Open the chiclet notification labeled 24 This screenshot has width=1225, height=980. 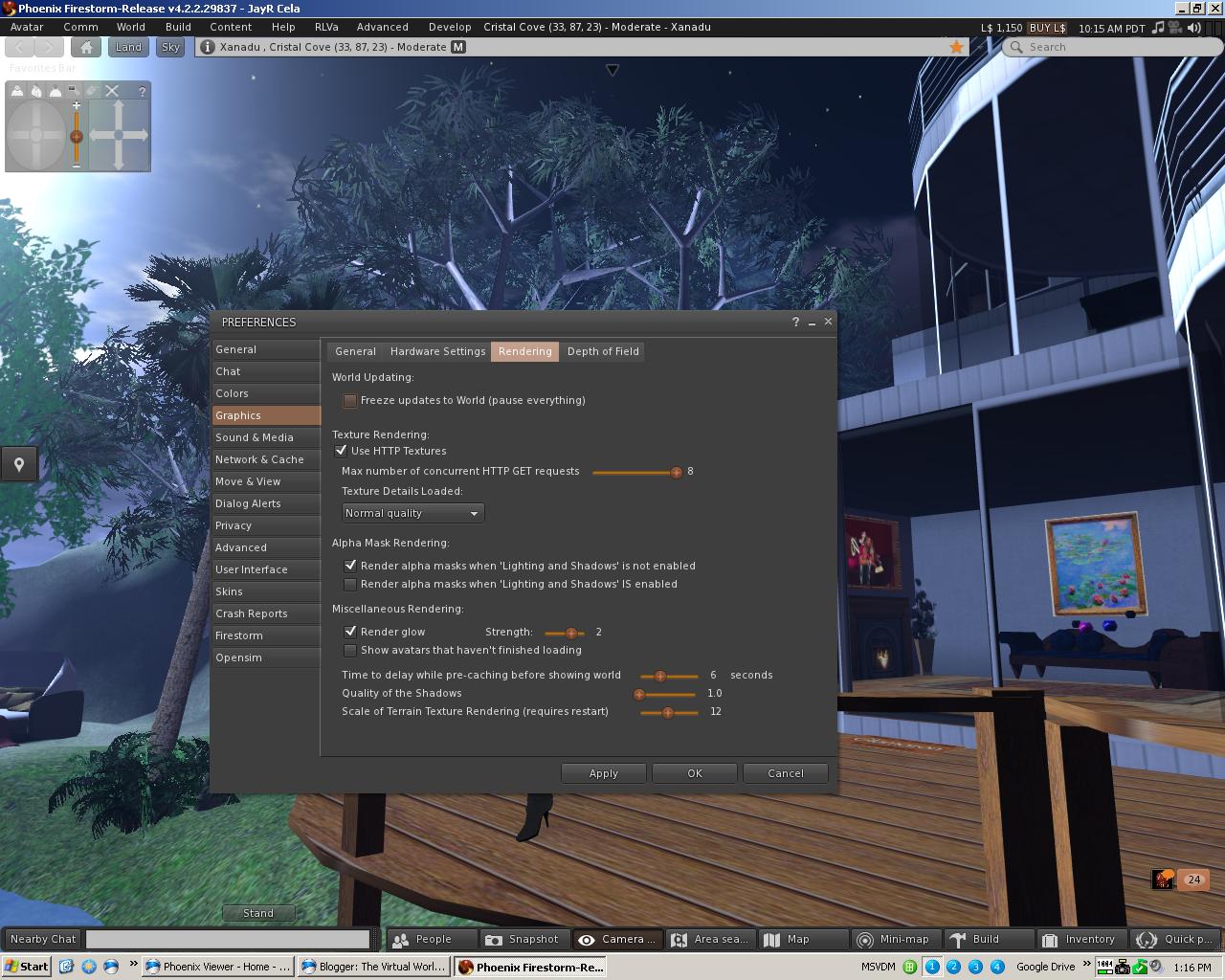pos(1193,880)
